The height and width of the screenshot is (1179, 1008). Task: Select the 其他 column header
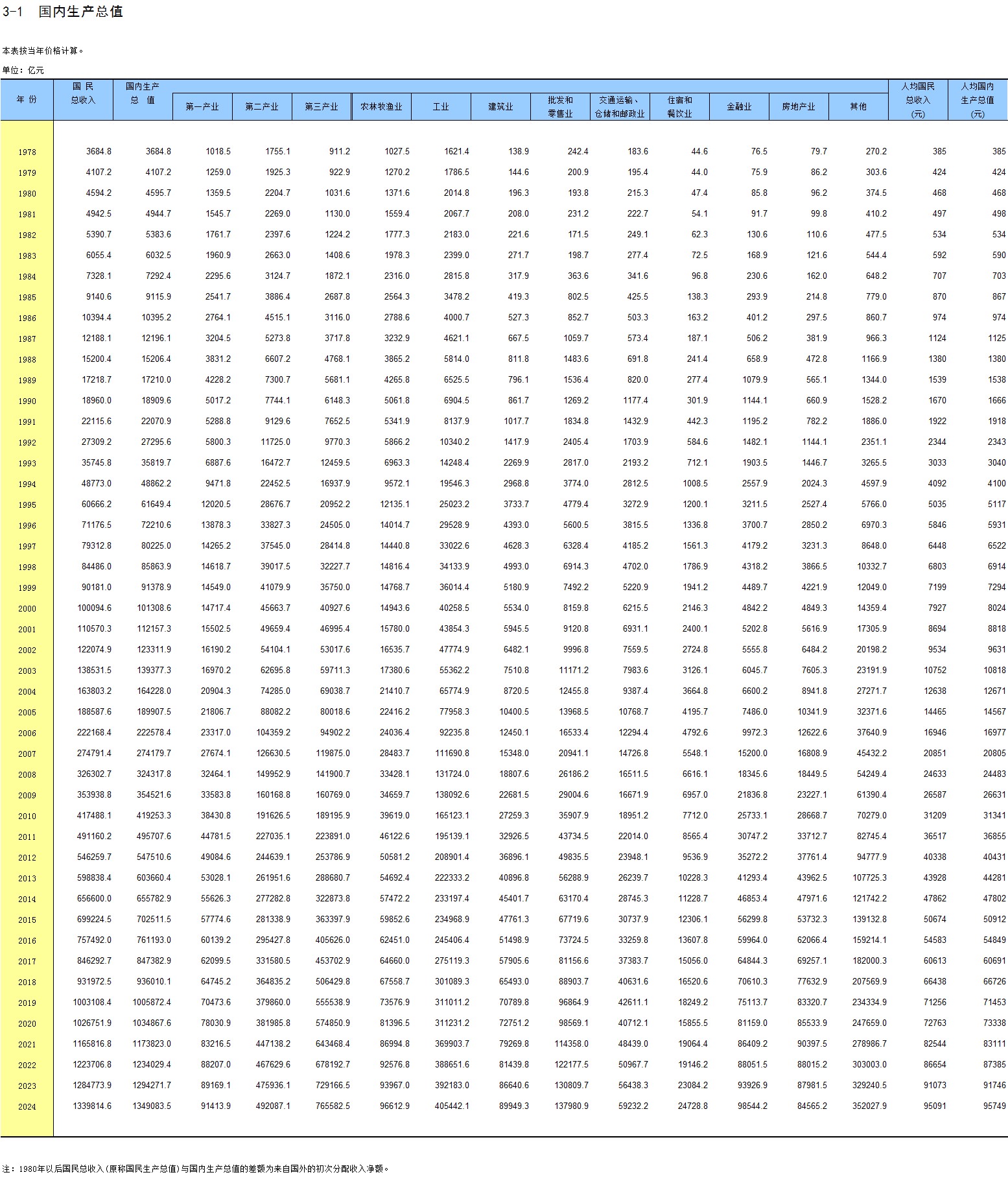point(858,107)
